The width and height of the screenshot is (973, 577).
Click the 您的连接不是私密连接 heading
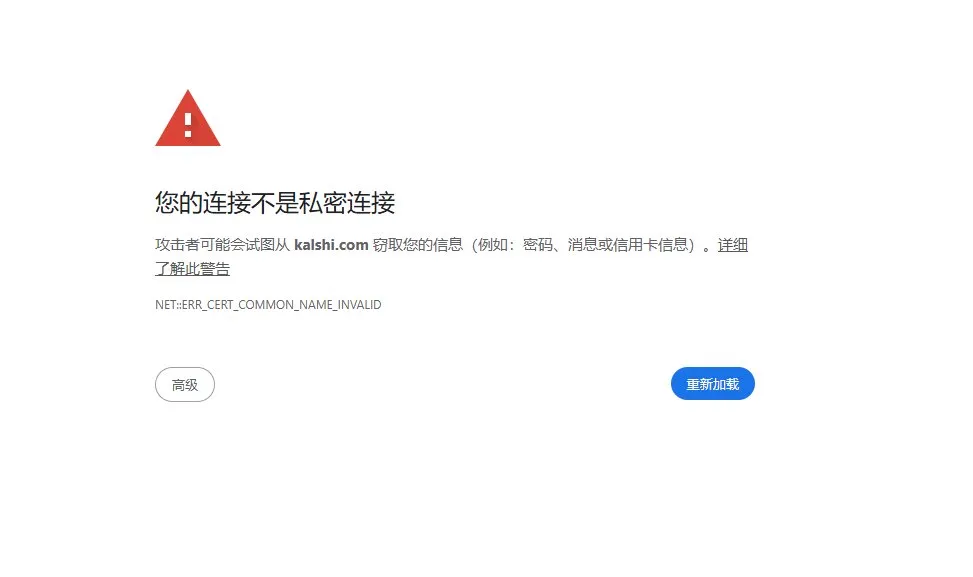[275, 203]
